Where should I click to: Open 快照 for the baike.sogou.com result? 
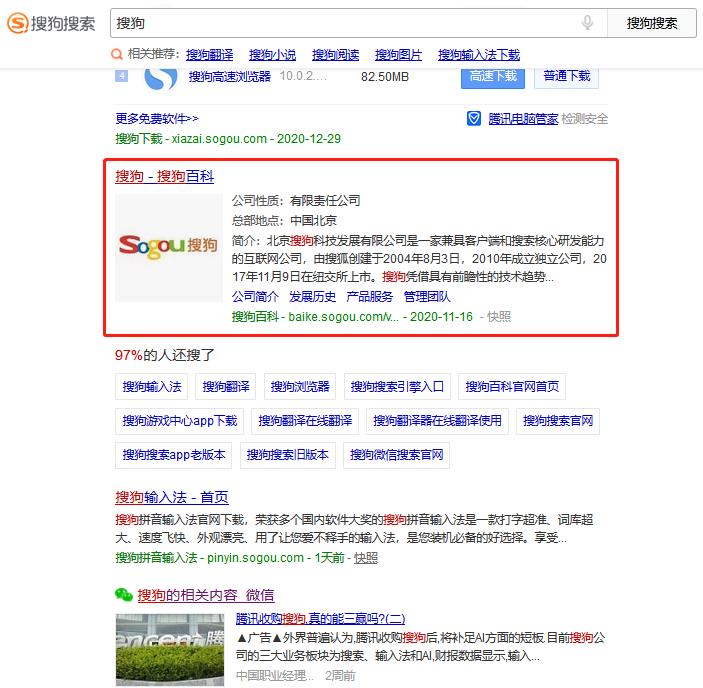[x=499, y=316]
